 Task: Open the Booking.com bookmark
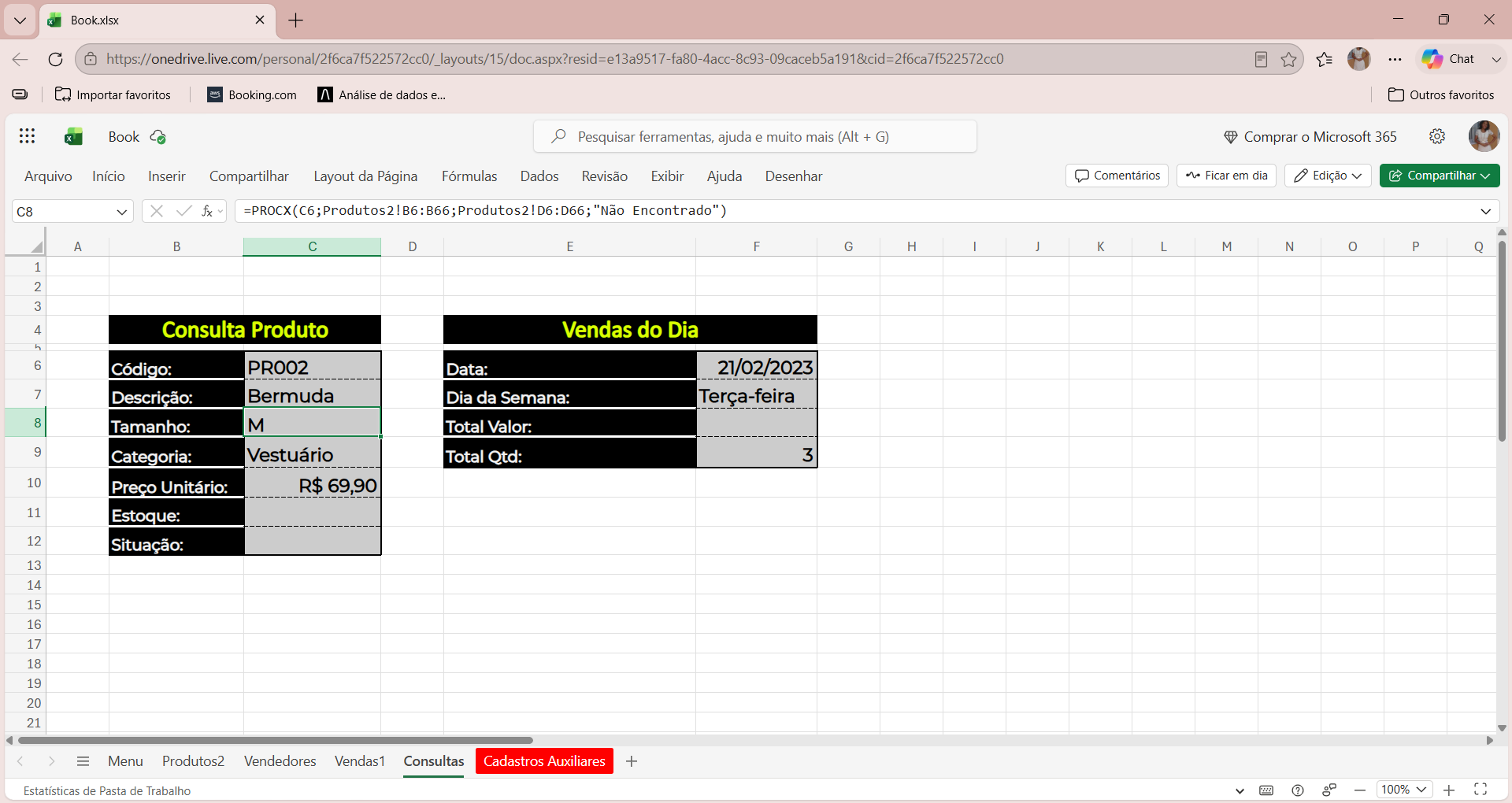(252, 94)
